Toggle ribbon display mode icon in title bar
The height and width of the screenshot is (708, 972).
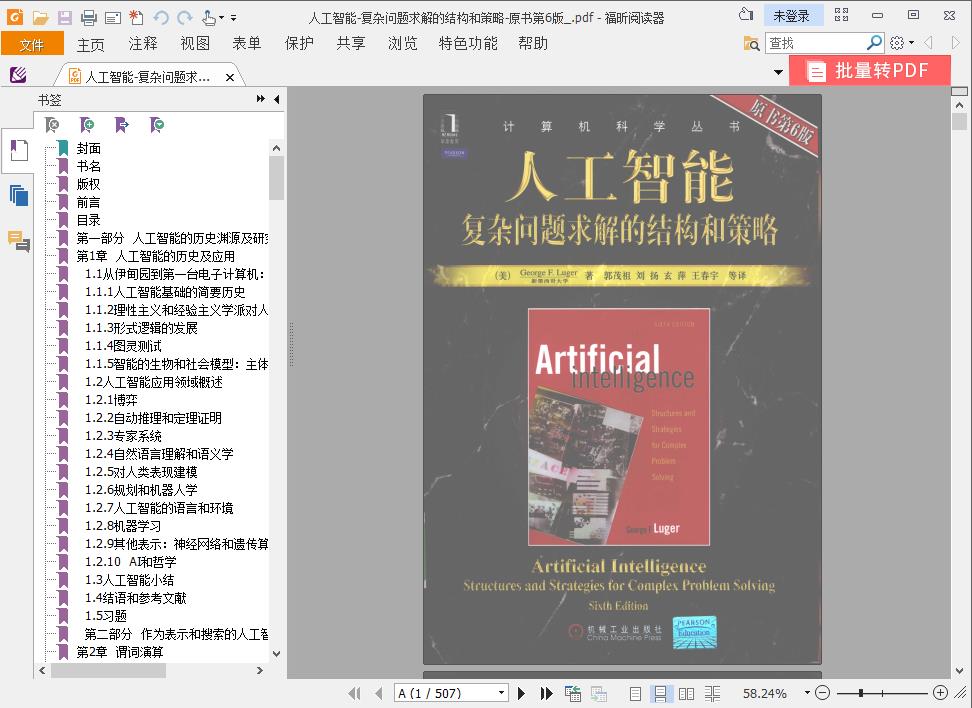click(x=841, y=15)
